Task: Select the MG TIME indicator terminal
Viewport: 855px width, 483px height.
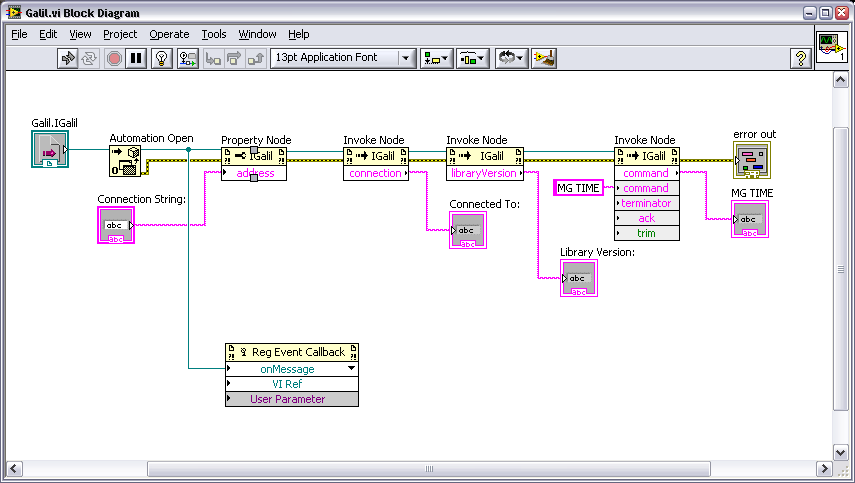Action: 750,219
